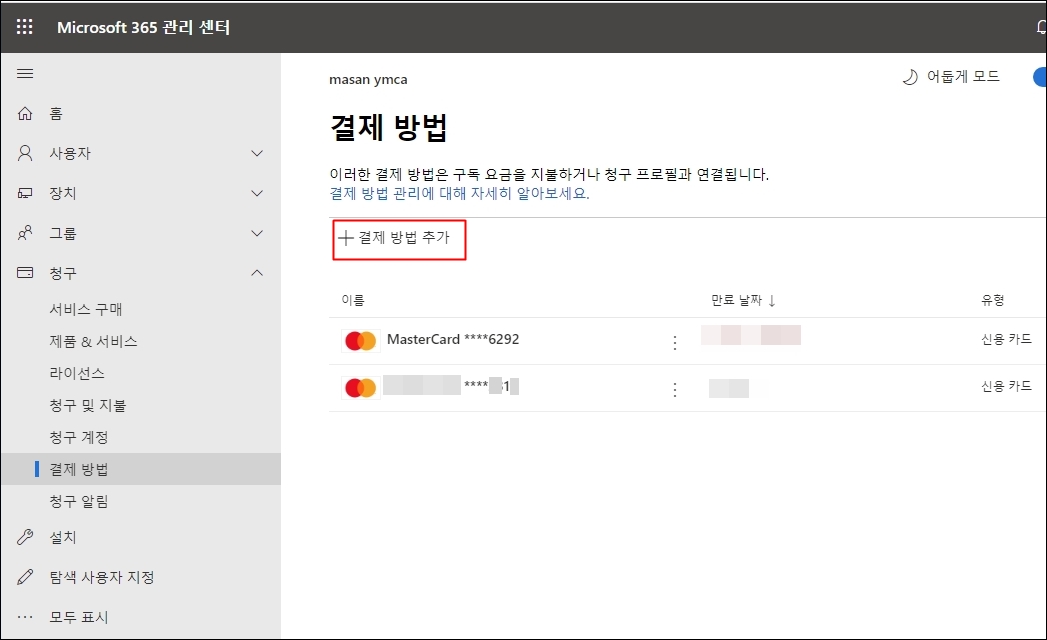This screenshot has width=1047, height=640.
Task: Sort by the 만료 날짜 column header
Action: 736,301
